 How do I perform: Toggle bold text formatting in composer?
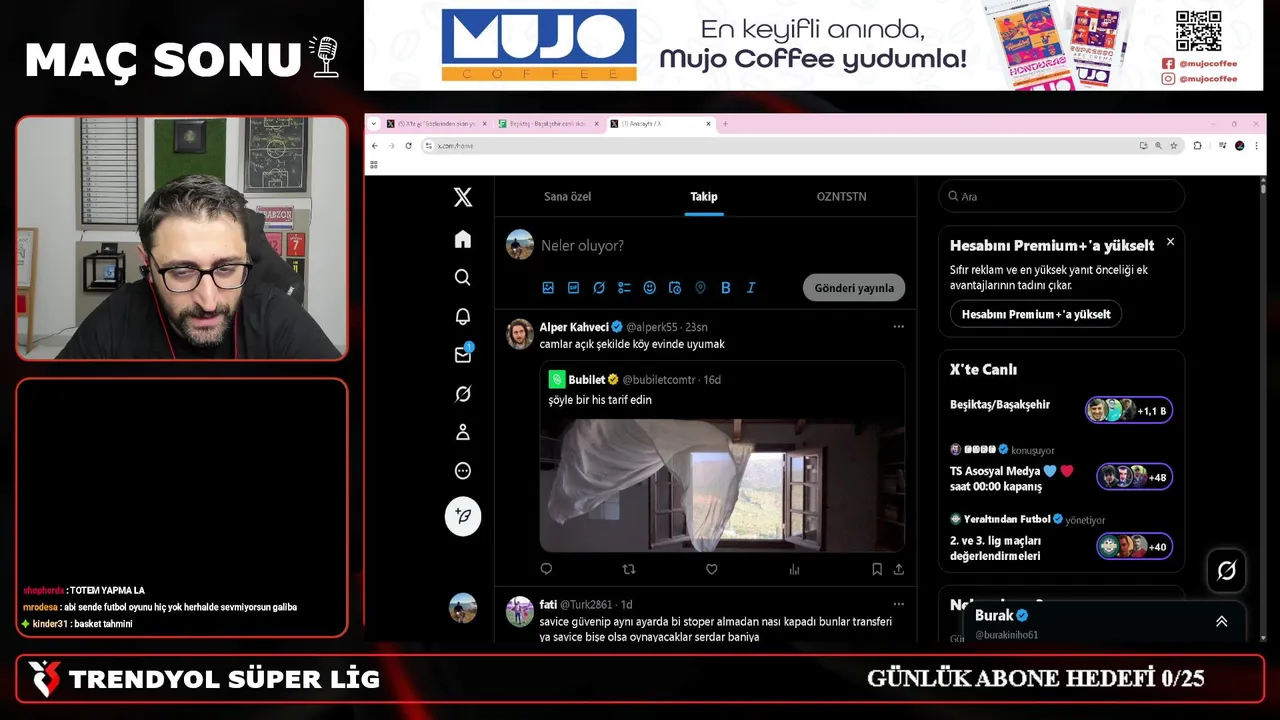click(x=725, y=288)
